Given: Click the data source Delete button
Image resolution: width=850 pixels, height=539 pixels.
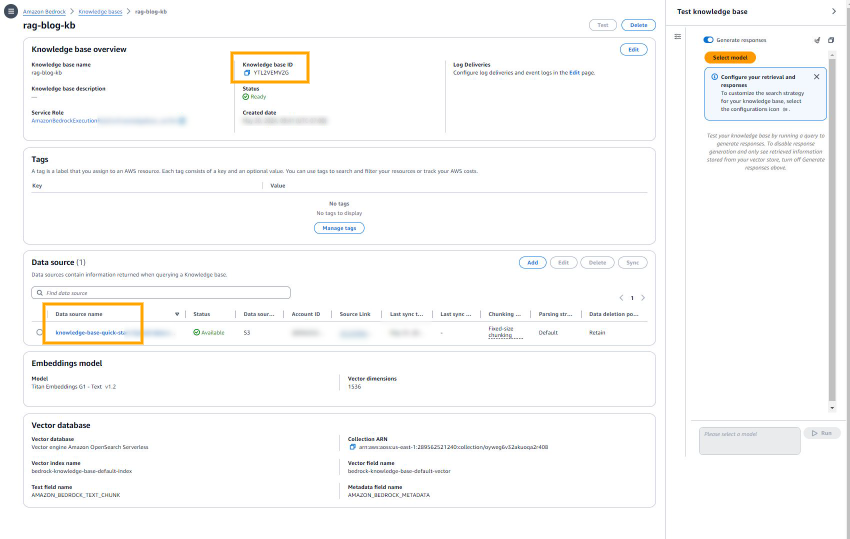Looking at the screenshot, I should coord(597,263).
